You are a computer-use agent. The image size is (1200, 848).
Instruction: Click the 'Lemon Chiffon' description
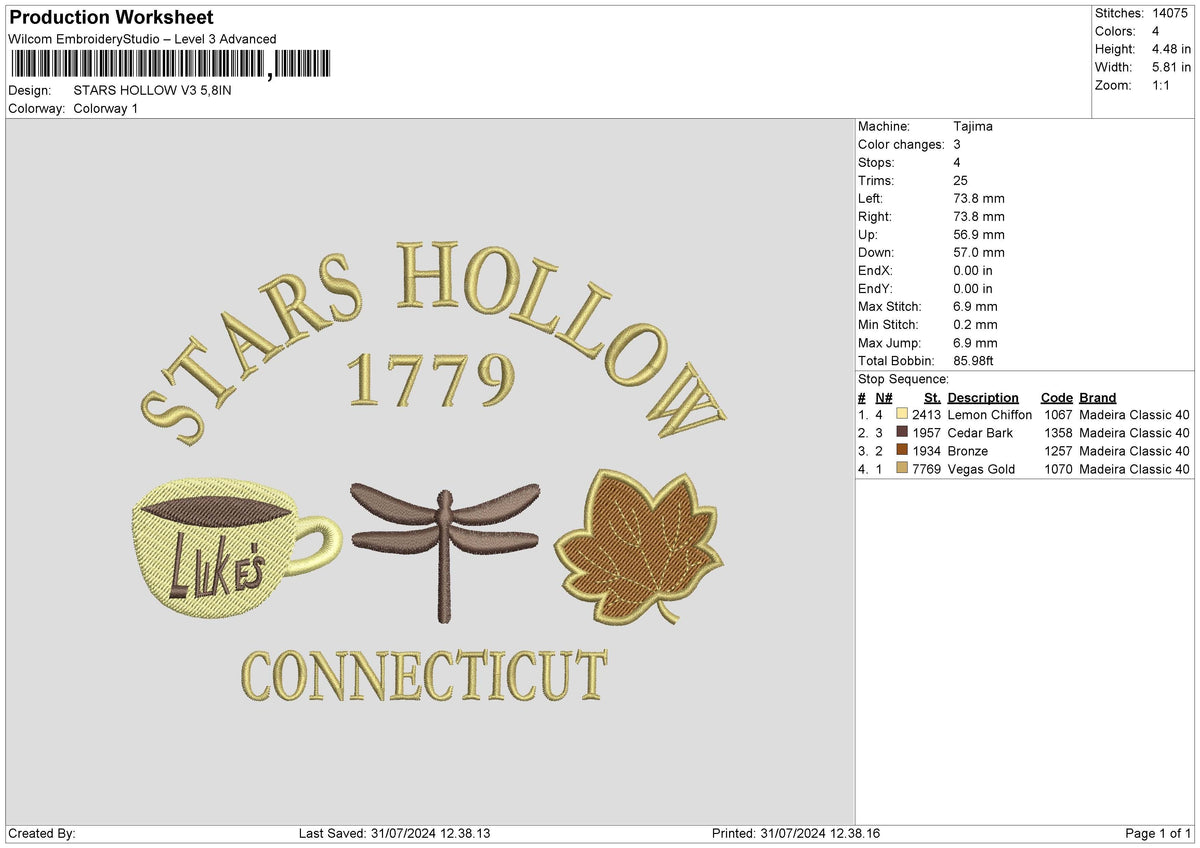[990, 415]
